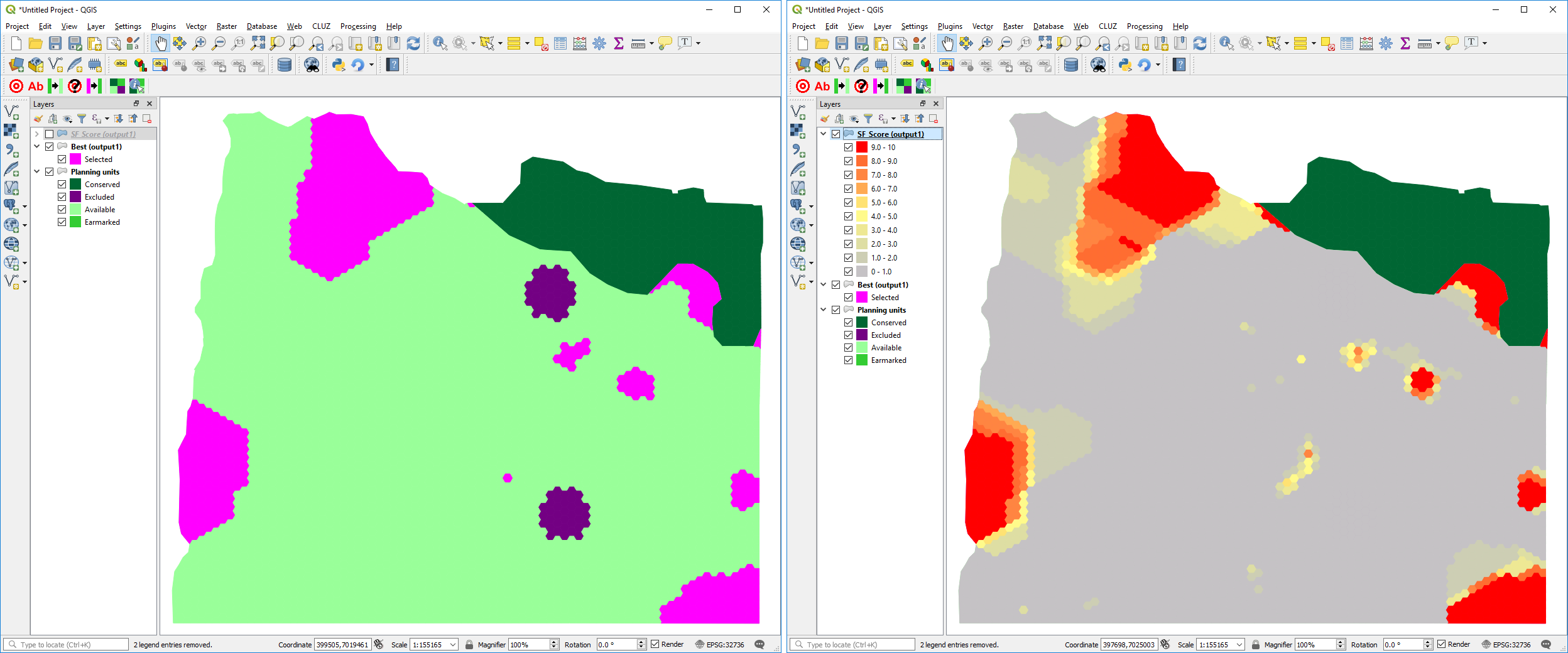Screen dimensions: 1568x653
Task: Click the Filter Legend button in Layers panel
Action: (x=82, y=119)
